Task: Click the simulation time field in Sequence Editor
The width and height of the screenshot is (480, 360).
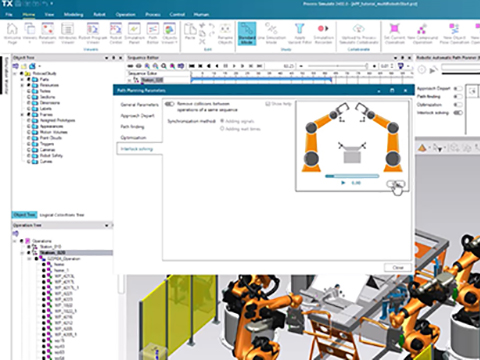Action: pos(288,66)
